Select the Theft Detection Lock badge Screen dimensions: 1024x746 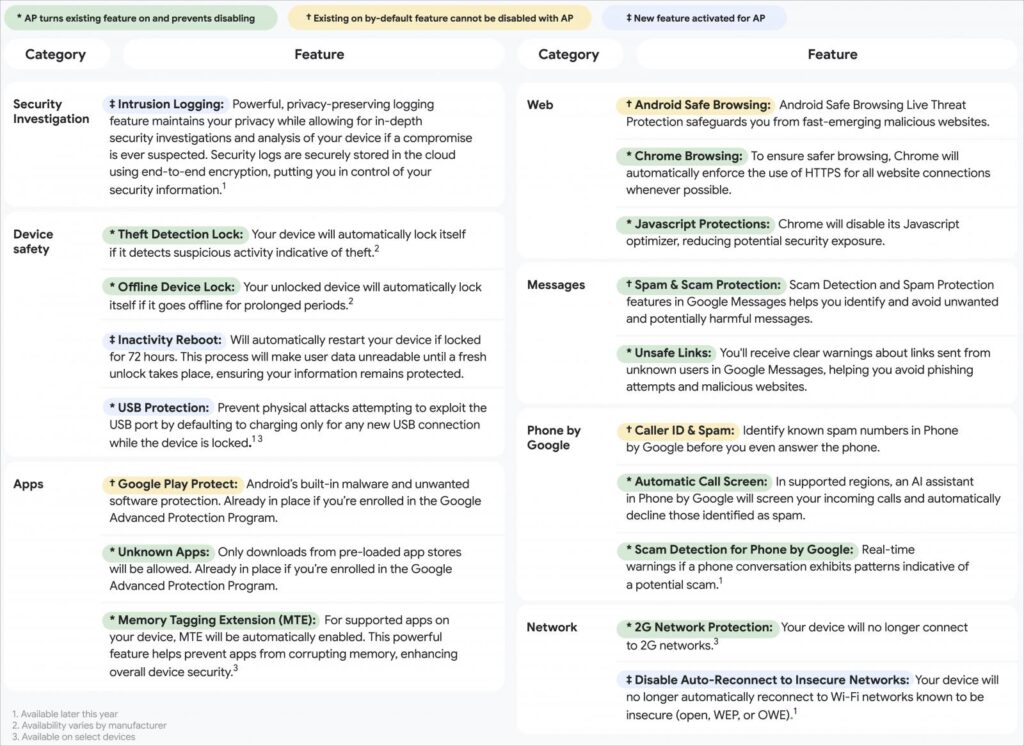[x=176, y=234]
